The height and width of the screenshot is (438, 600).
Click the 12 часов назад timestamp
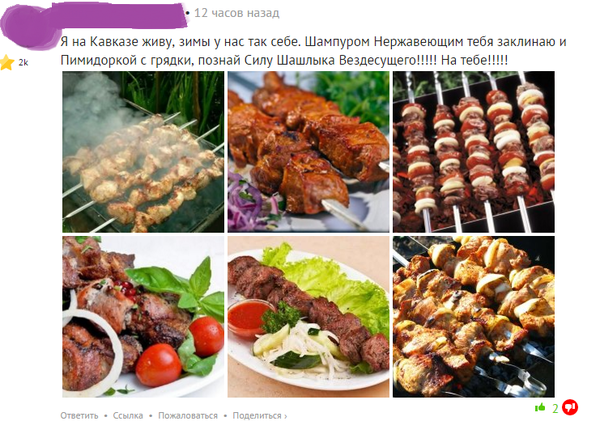click(237, 13)
